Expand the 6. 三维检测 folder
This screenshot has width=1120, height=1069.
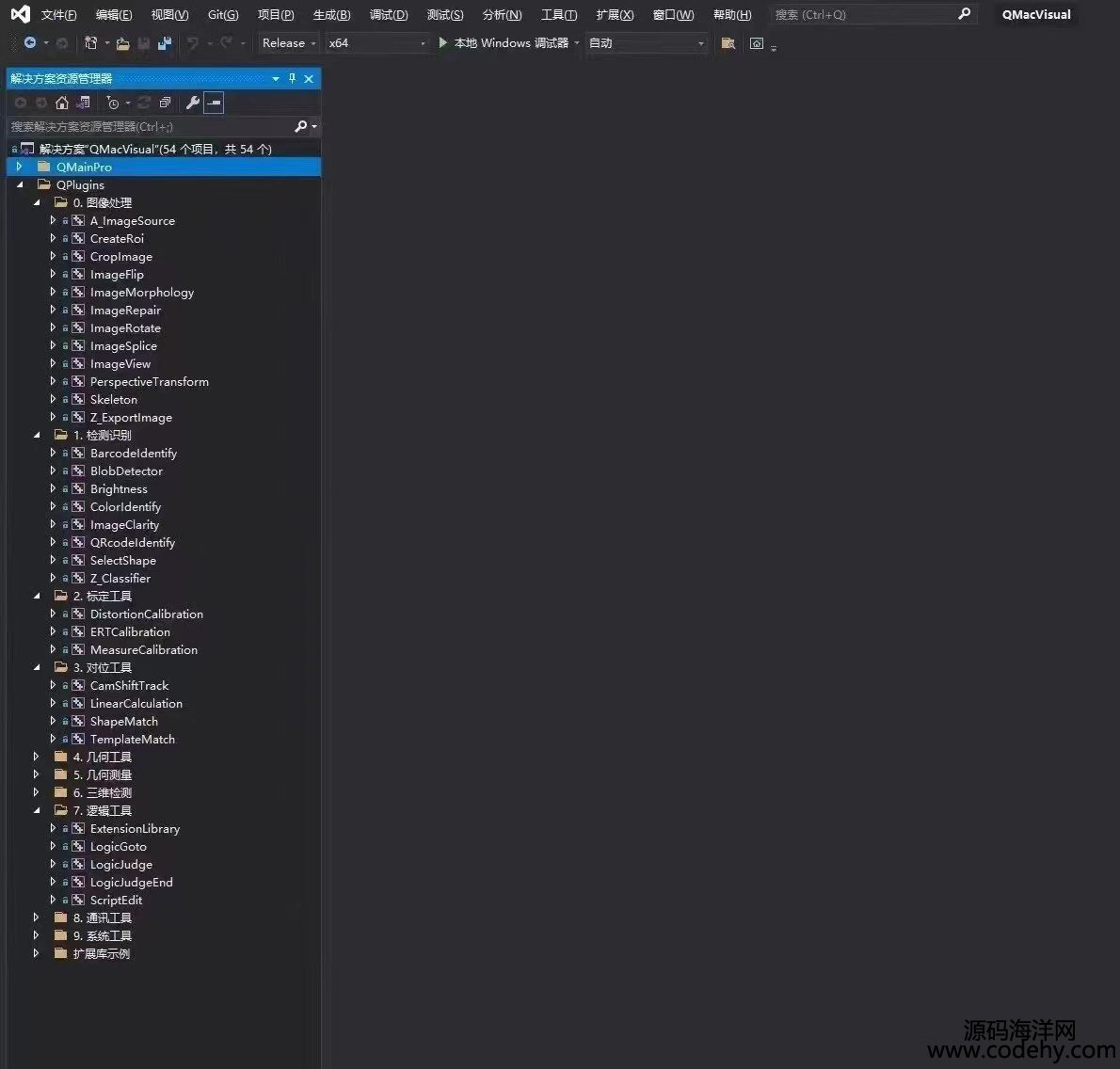point(37,792)
